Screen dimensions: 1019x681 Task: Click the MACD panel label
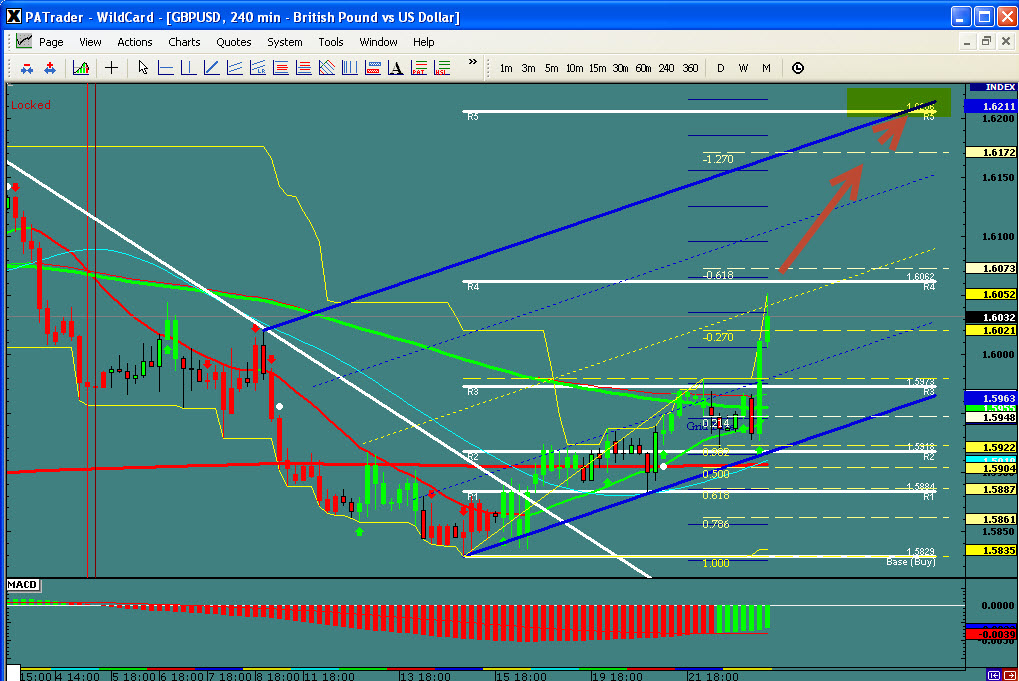(22, 584)
